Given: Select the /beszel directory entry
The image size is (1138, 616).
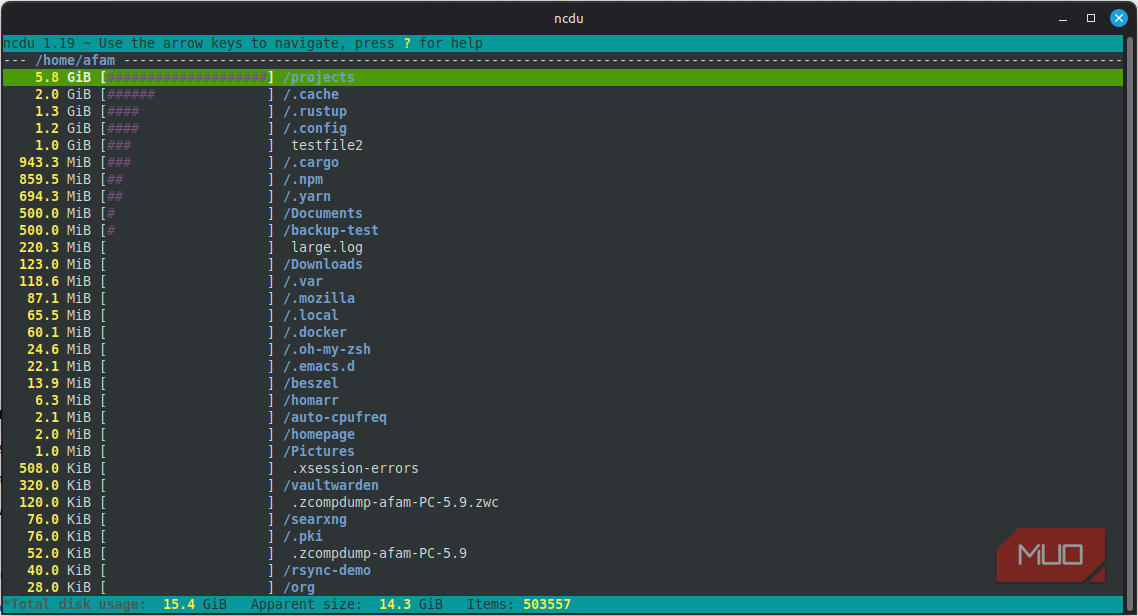Looking at the screenshot, I should coord(311,383).
